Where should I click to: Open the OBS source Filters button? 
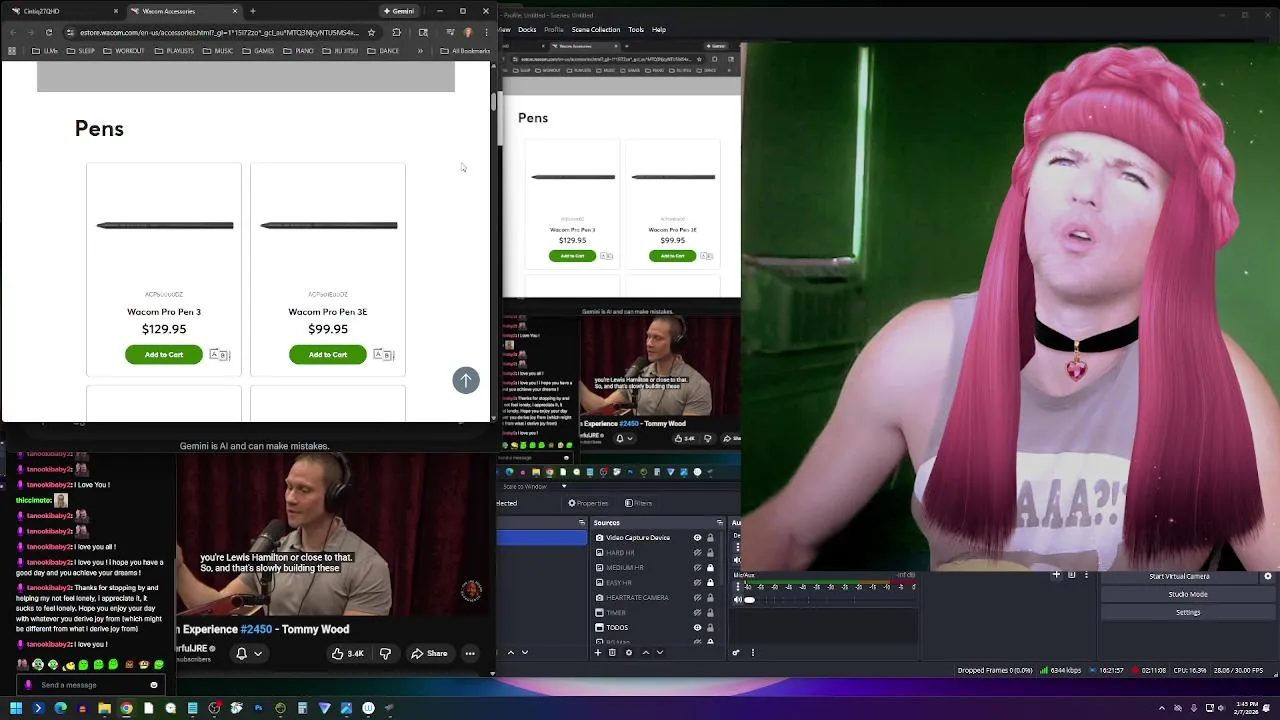639,503
